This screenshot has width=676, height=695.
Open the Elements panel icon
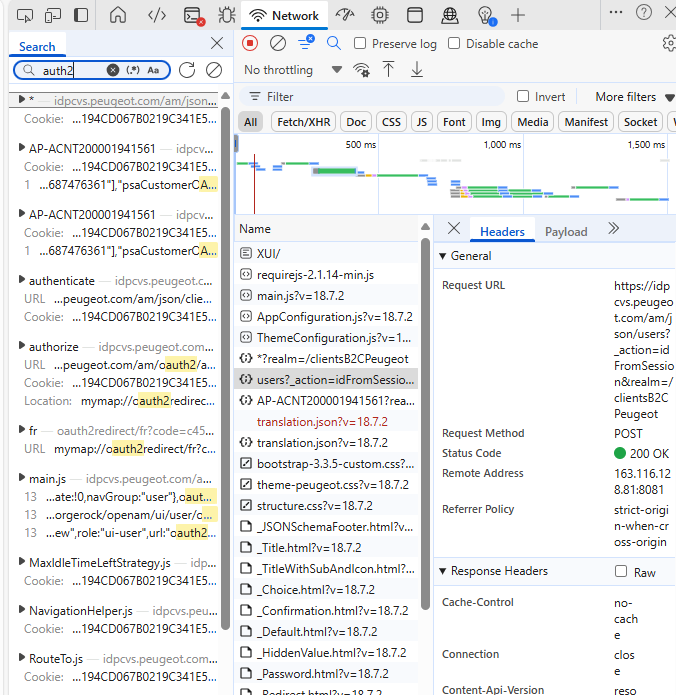(156, 15)
